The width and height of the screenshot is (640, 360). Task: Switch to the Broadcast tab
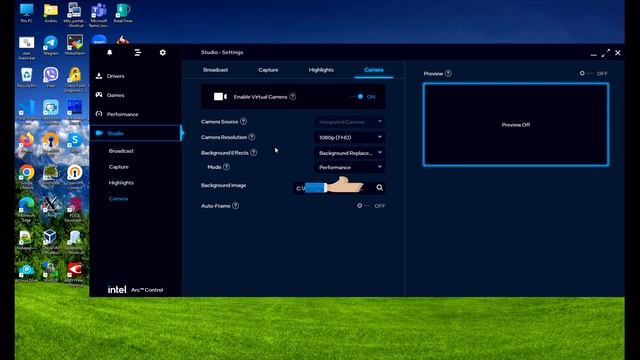216,70
